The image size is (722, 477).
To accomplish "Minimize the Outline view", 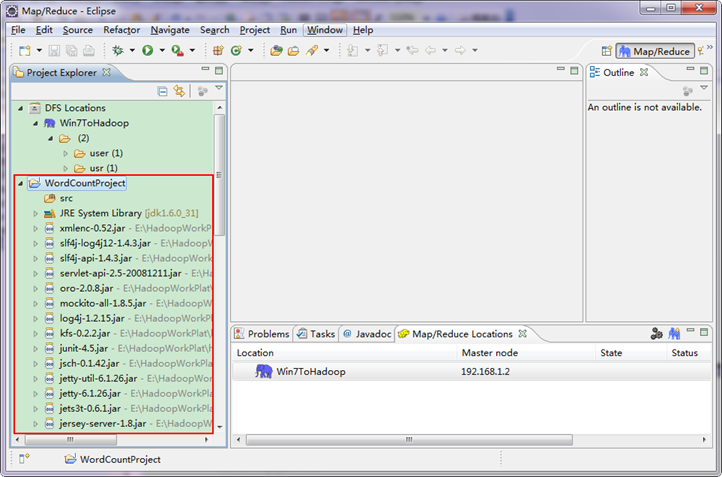I will point(690,69).
